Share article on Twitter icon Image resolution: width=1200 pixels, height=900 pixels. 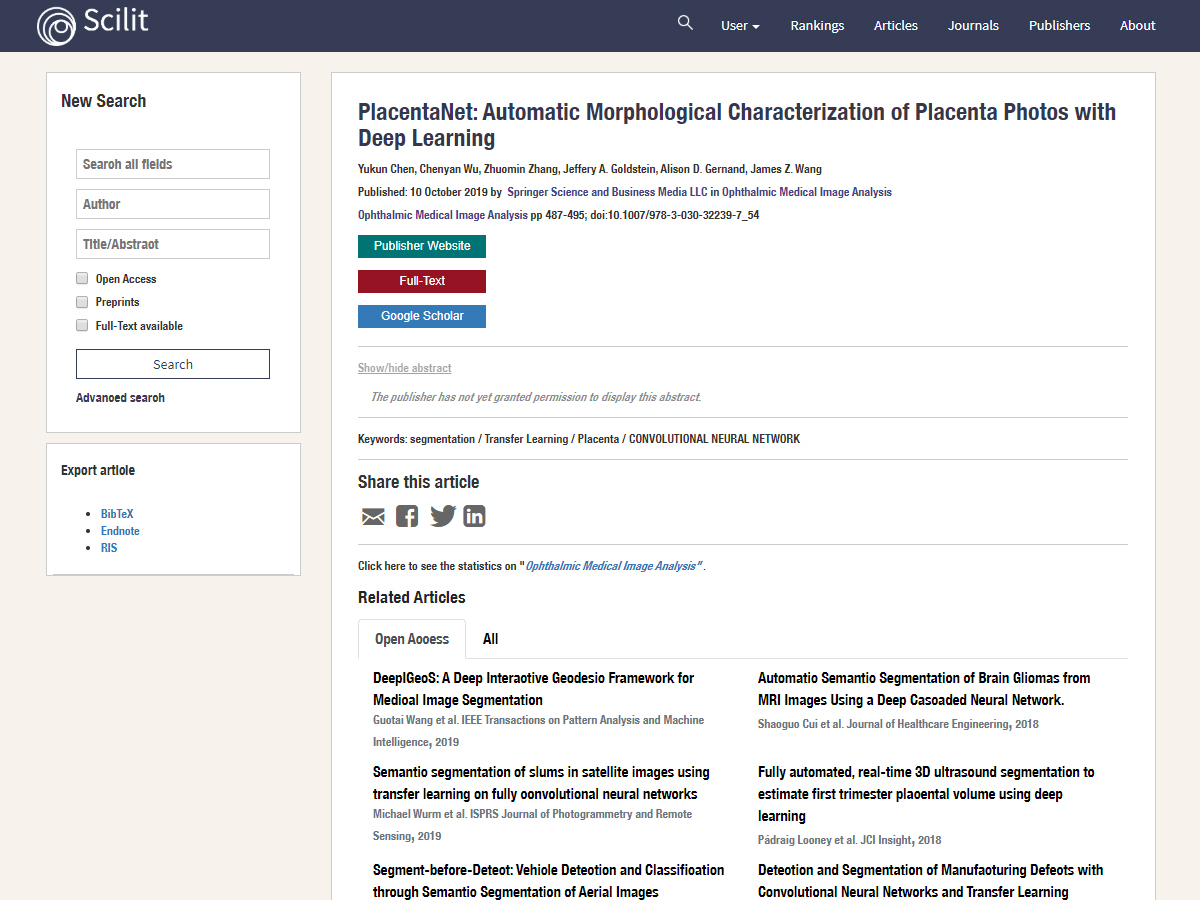click(442, 516)
